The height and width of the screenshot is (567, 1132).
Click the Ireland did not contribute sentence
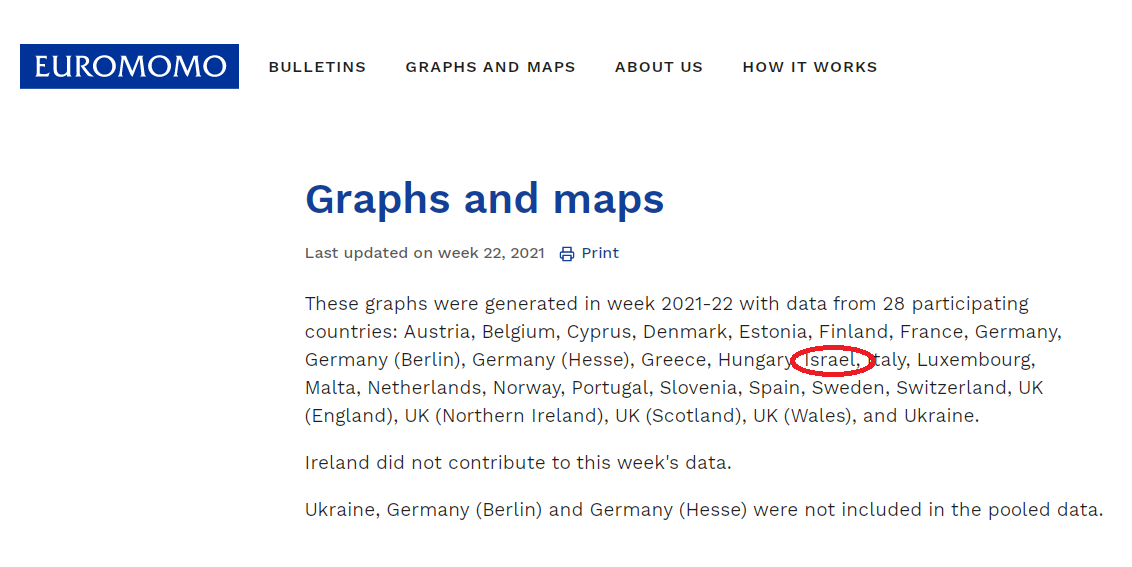pos(518,462)
